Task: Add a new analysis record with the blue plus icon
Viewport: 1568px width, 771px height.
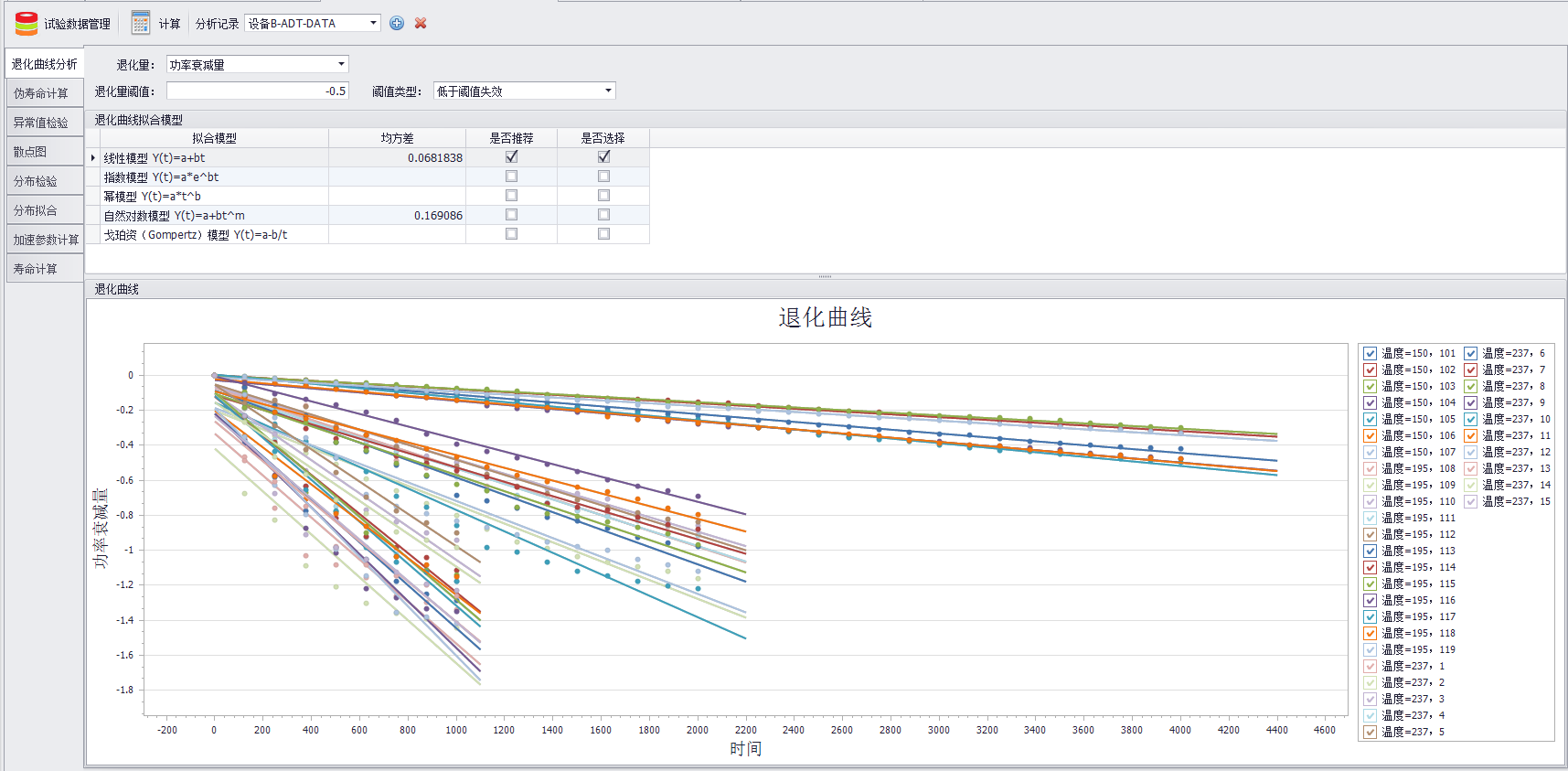Action: pos(397,23)
